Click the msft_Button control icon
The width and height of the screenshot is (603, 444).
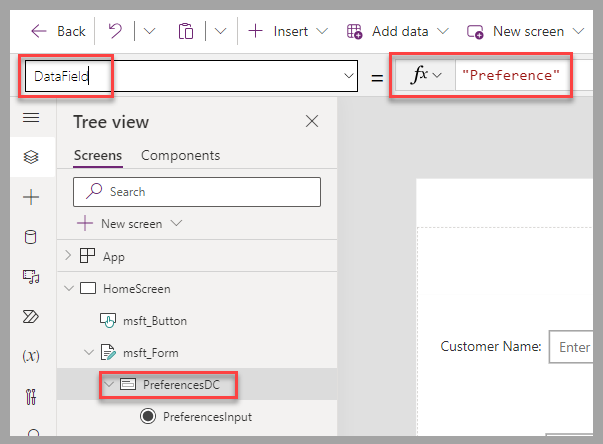[x=108, y=320]
